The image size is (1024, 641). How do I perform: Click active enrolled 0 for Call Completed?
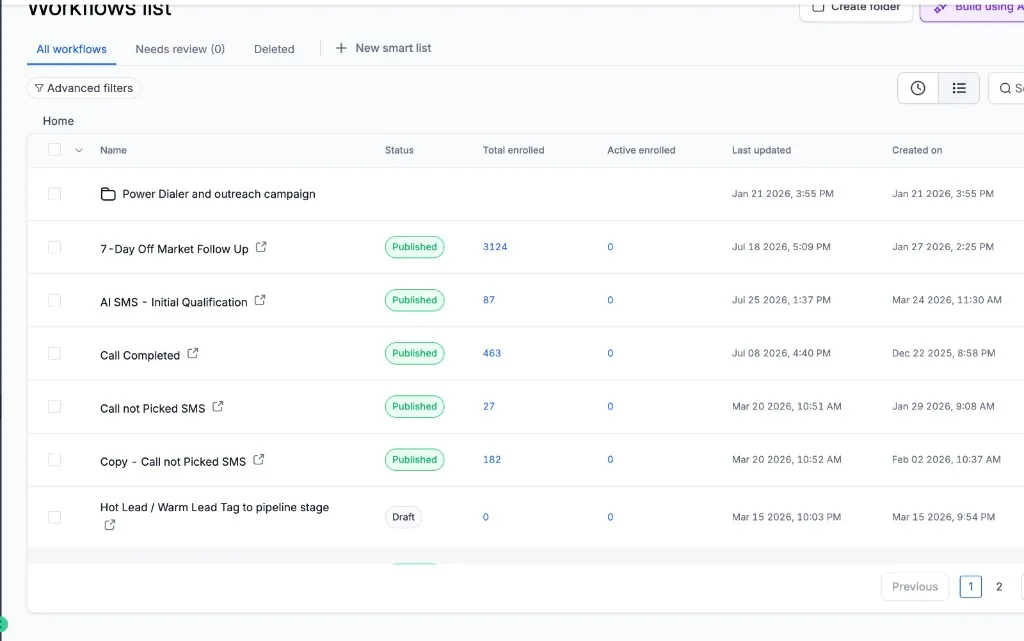coord(610,353)
